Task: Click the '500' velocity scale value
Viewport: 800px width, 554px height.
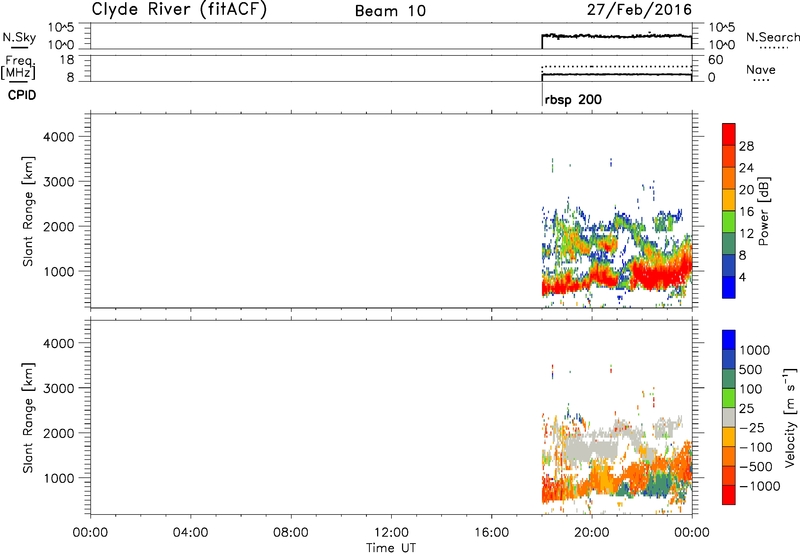Action: point(751,369)
